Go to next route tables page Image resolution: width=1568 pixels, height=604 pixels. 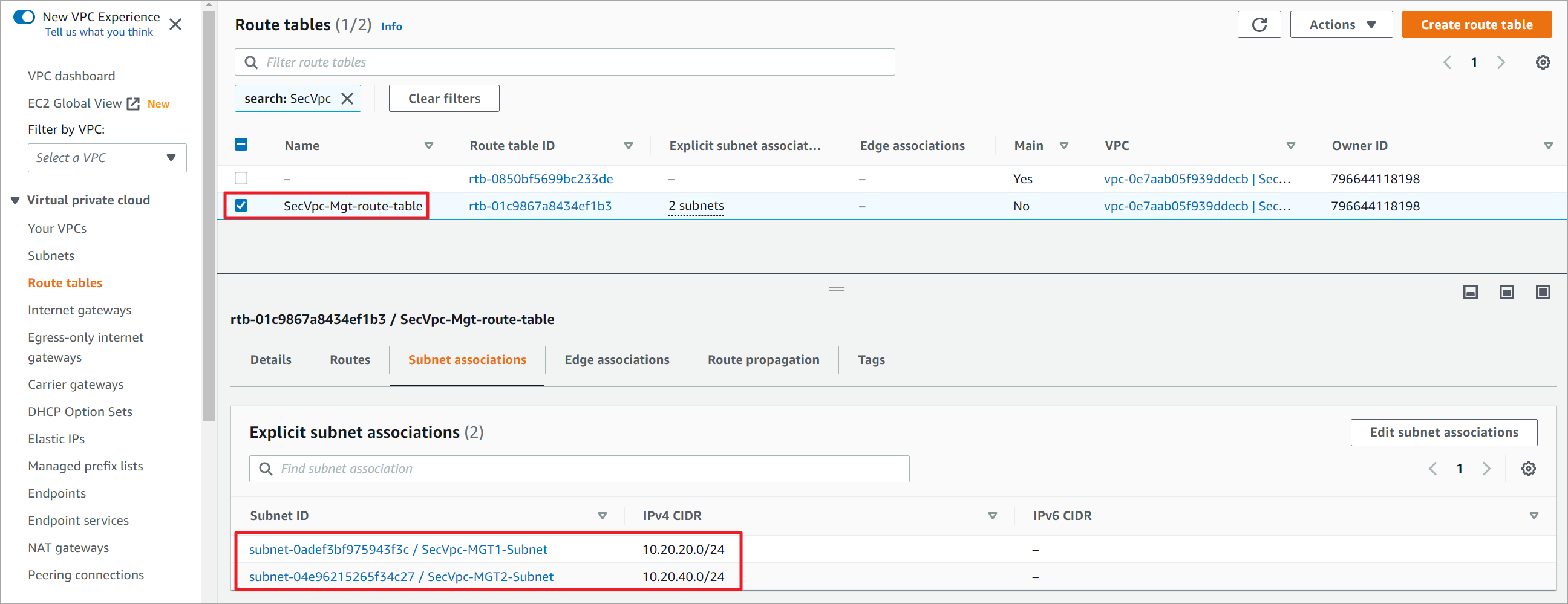(x=1500, y=63)
